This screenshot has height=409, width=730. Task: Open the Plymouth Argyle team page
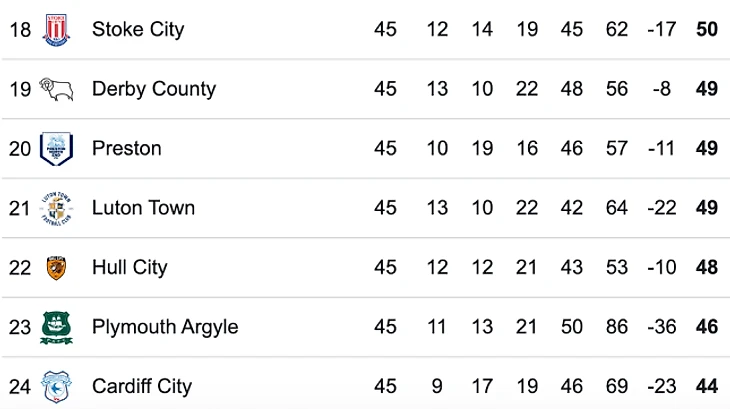[x=165, y=327]
